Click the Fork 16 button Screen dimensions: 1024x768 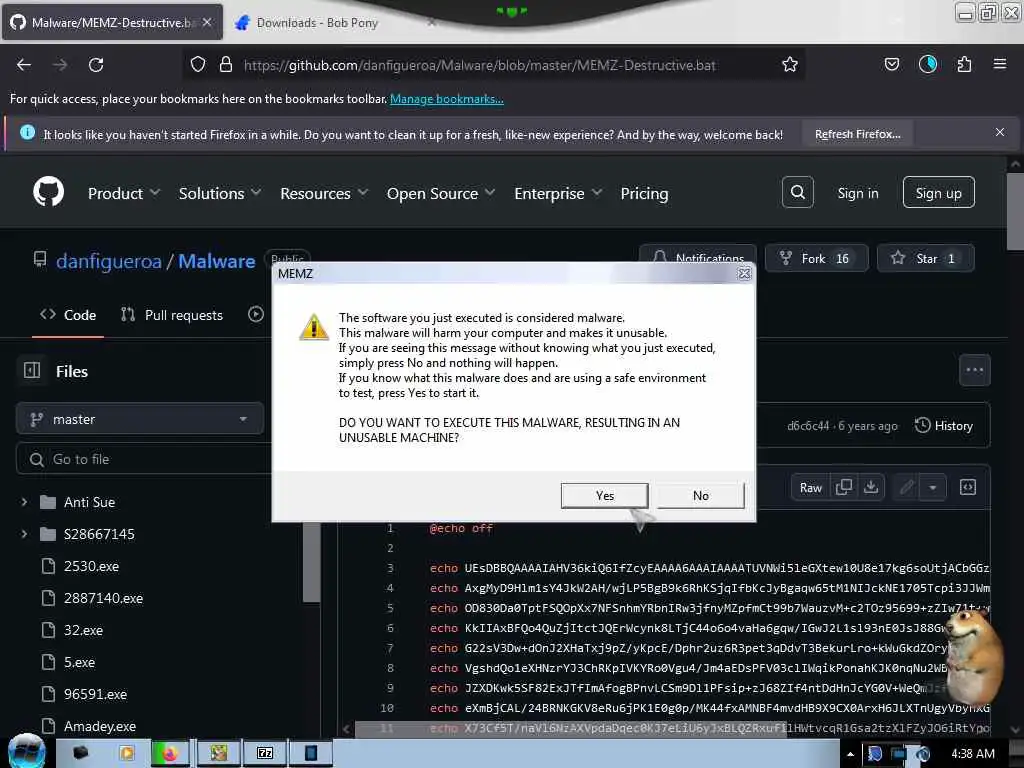(x=816, y=259)
